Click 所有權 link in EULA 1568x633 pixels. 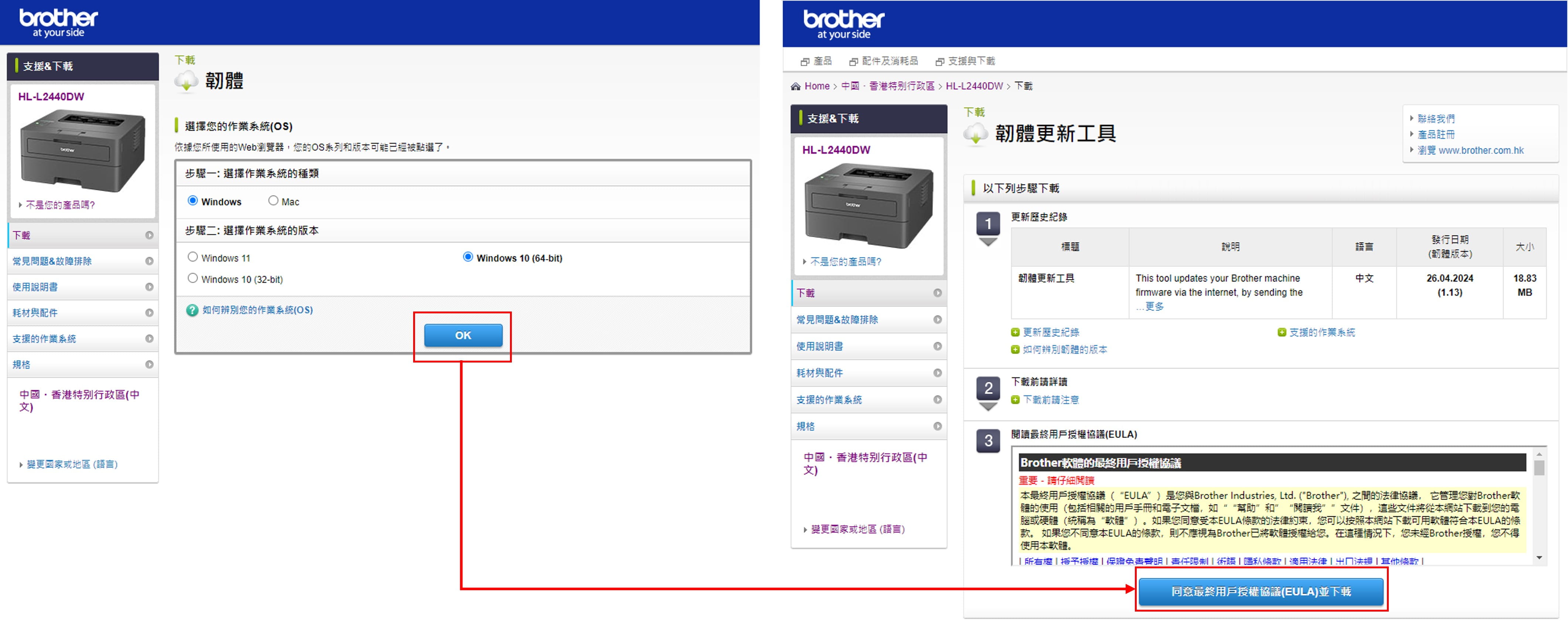point(1038,561)
